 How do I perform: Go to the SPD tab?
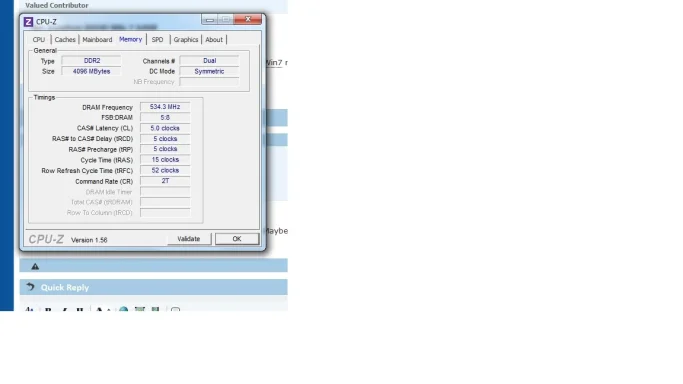157,40
